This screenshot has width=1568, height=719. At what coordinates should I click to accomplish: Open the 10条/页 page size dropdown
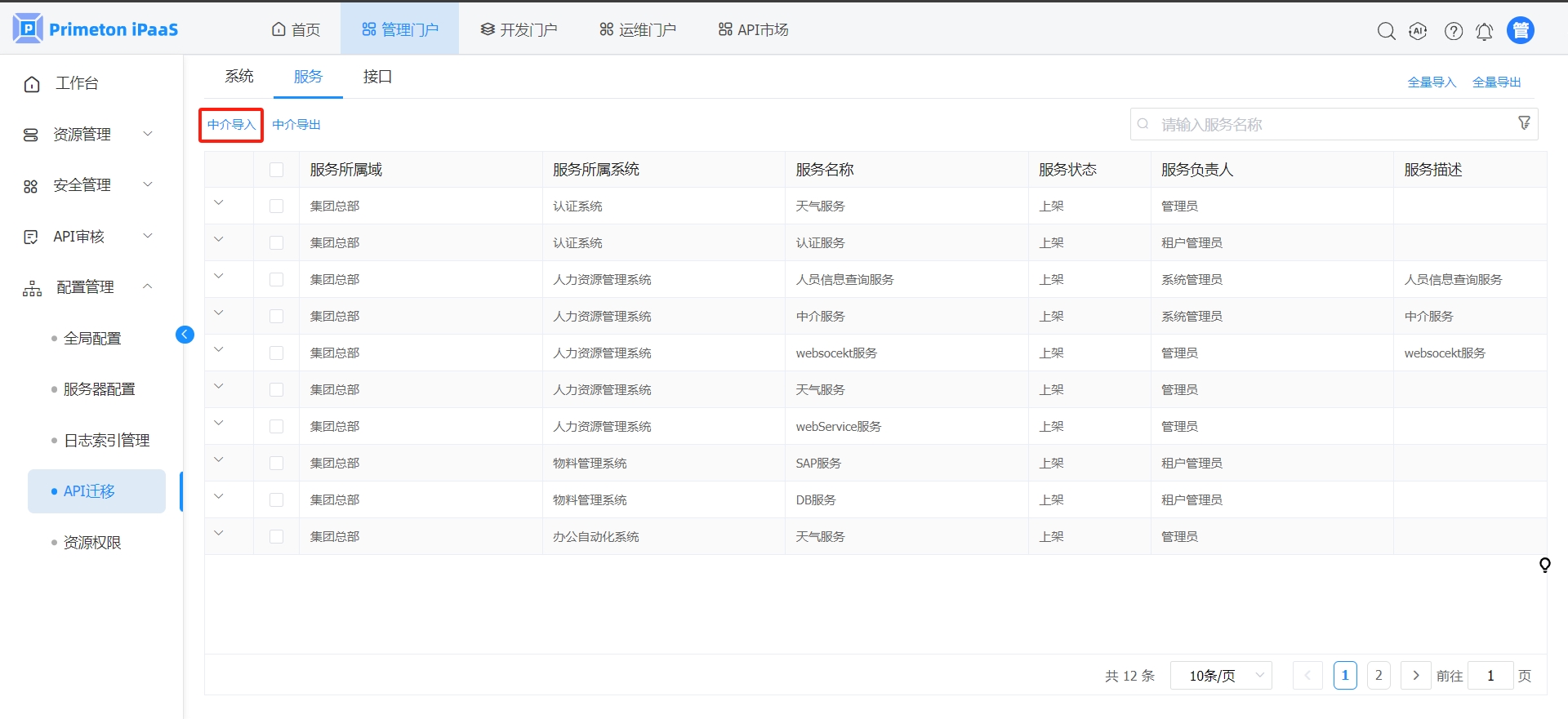point(1221,676)
